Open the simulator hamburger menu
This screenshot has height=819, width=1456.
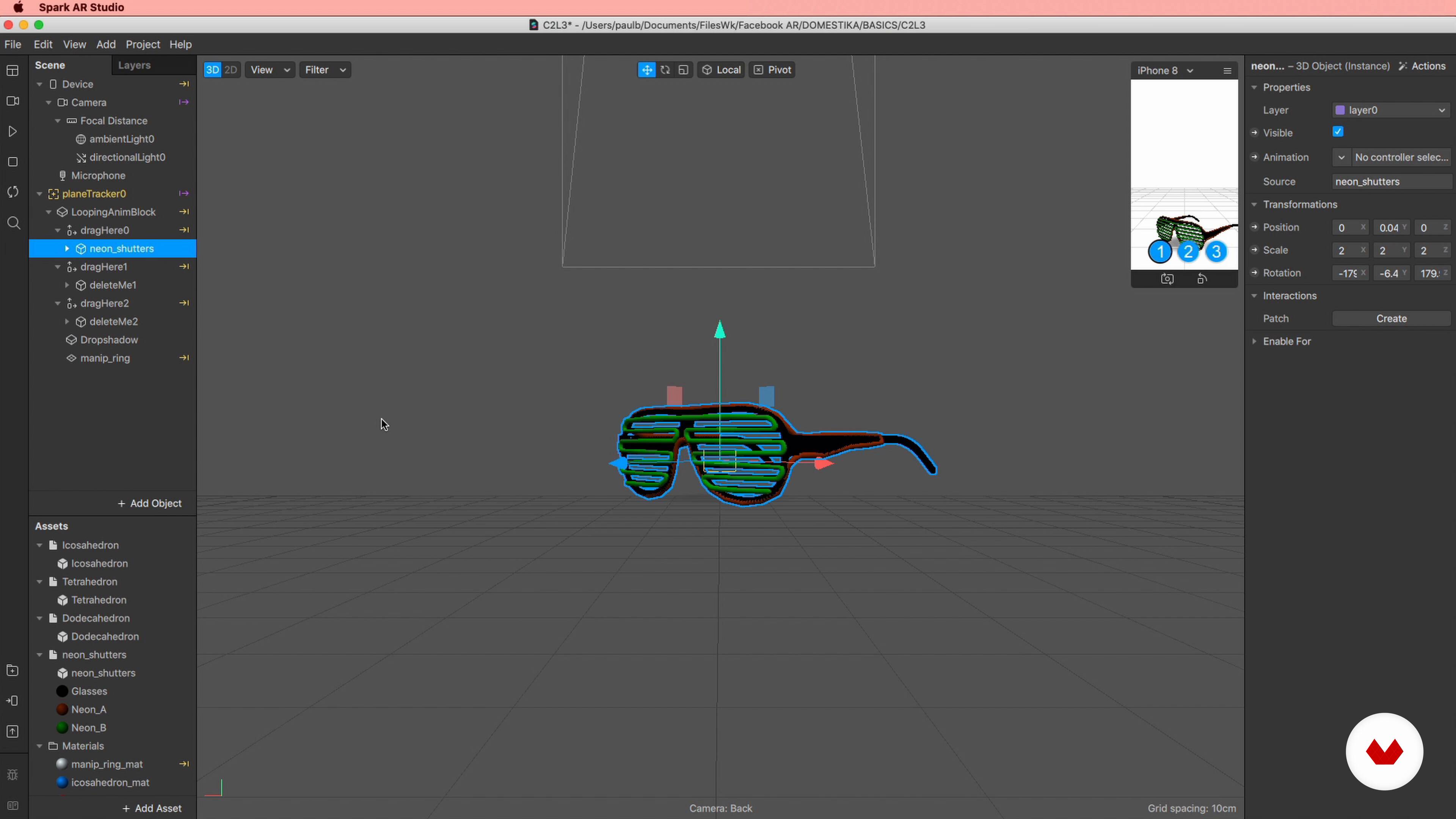1227,71
